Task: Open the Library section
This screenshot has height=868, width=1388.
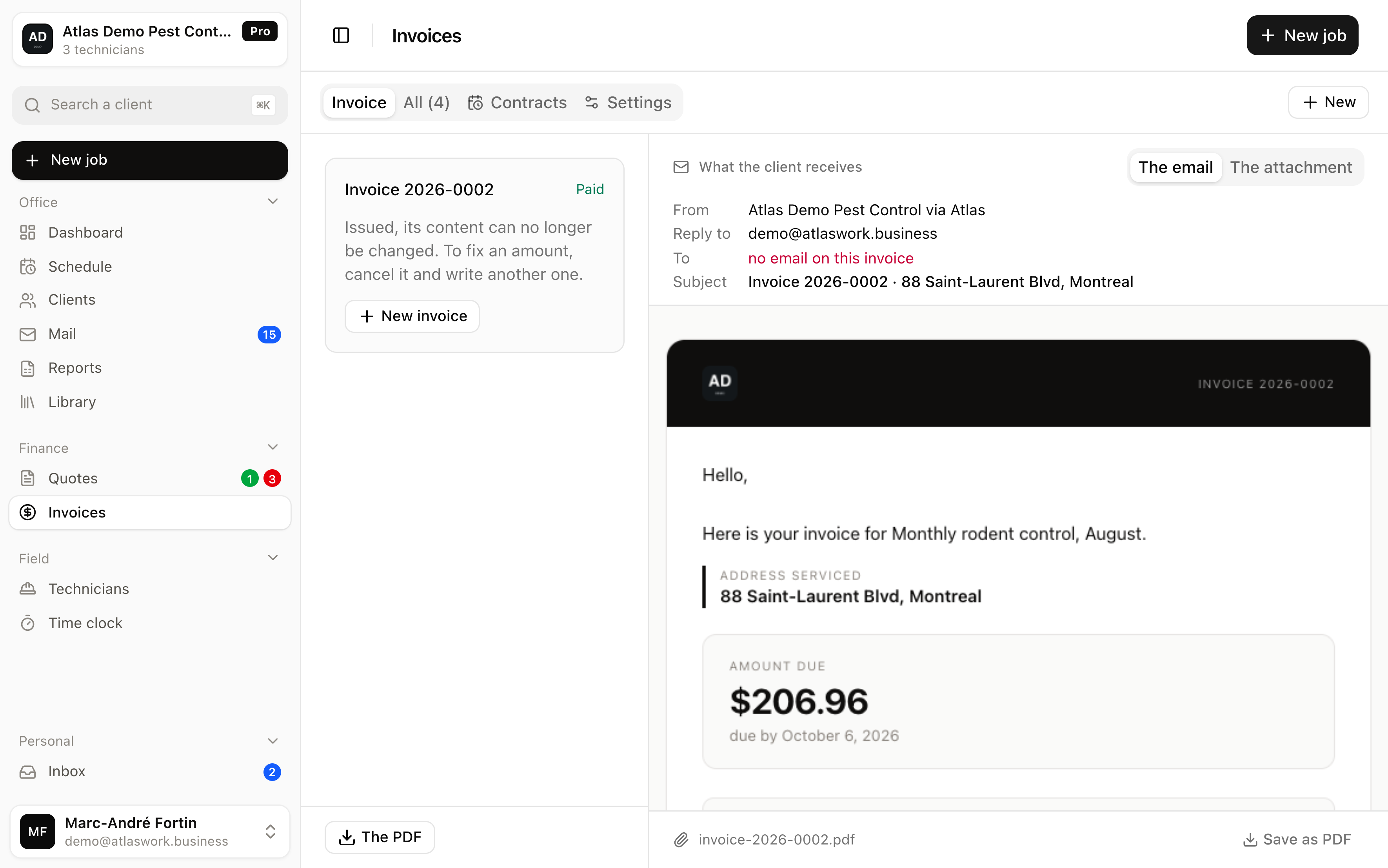Action: coord(150,402)
